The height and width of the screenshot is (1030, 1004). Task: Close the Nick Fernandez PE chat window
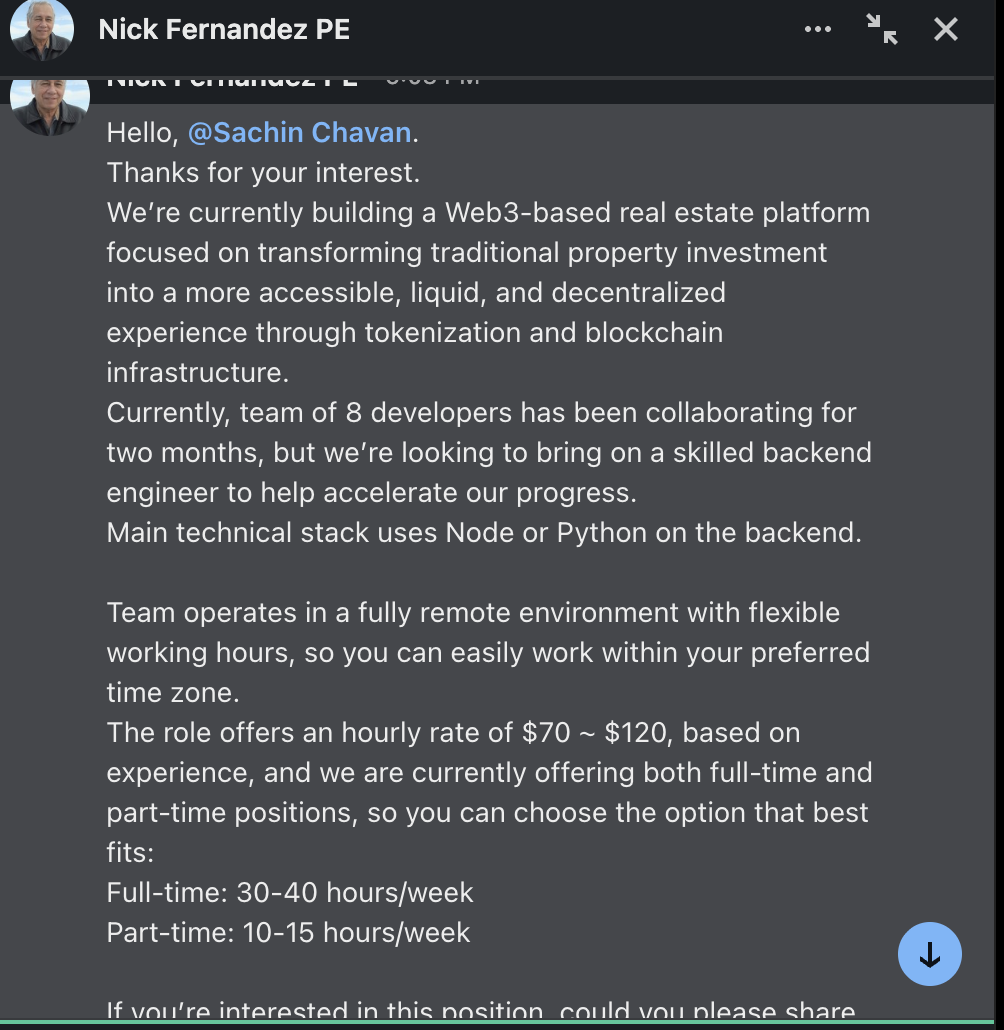click(x=946, y=30)
